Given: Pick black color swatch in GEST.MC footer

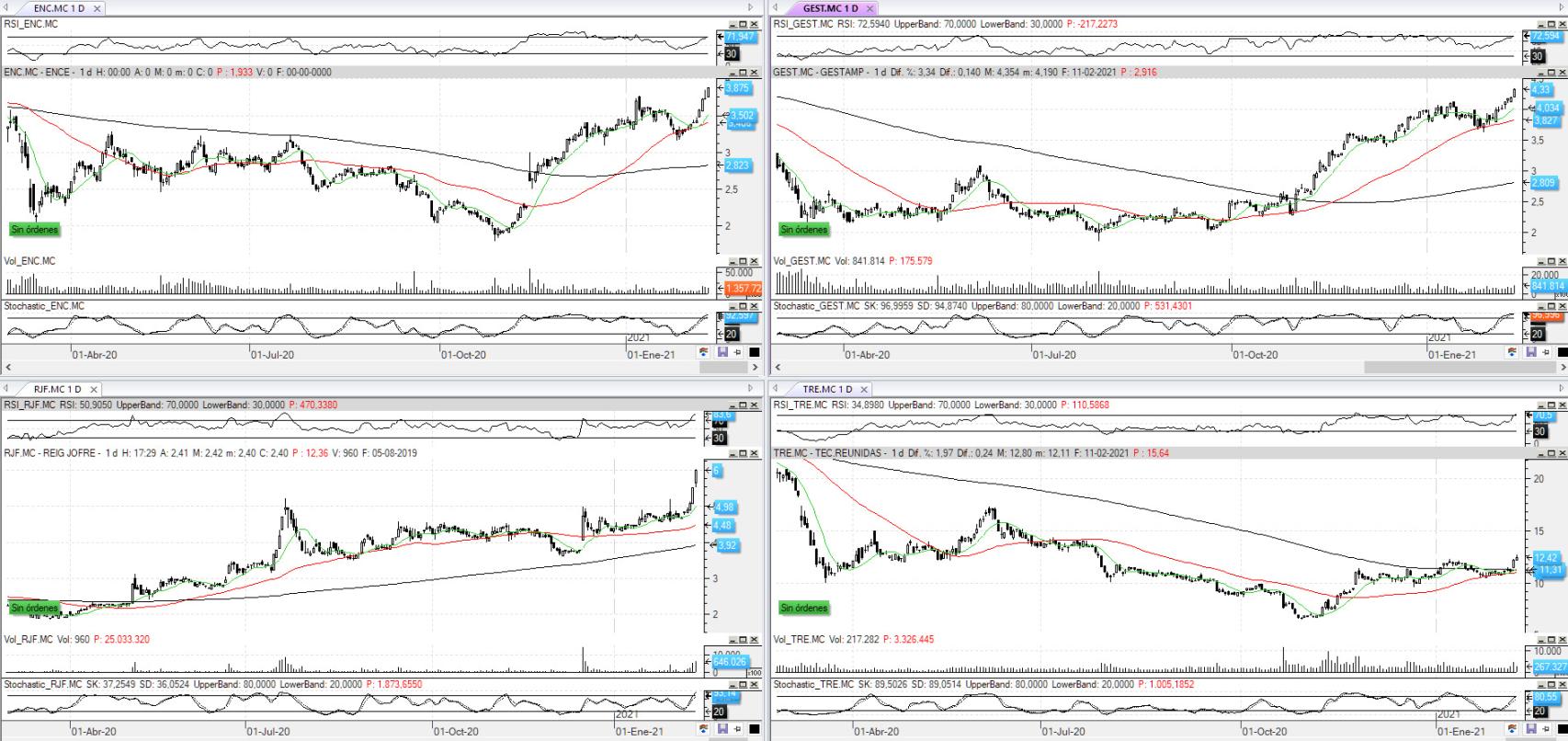Looking at the screenshot, I should click(1561, 352).
